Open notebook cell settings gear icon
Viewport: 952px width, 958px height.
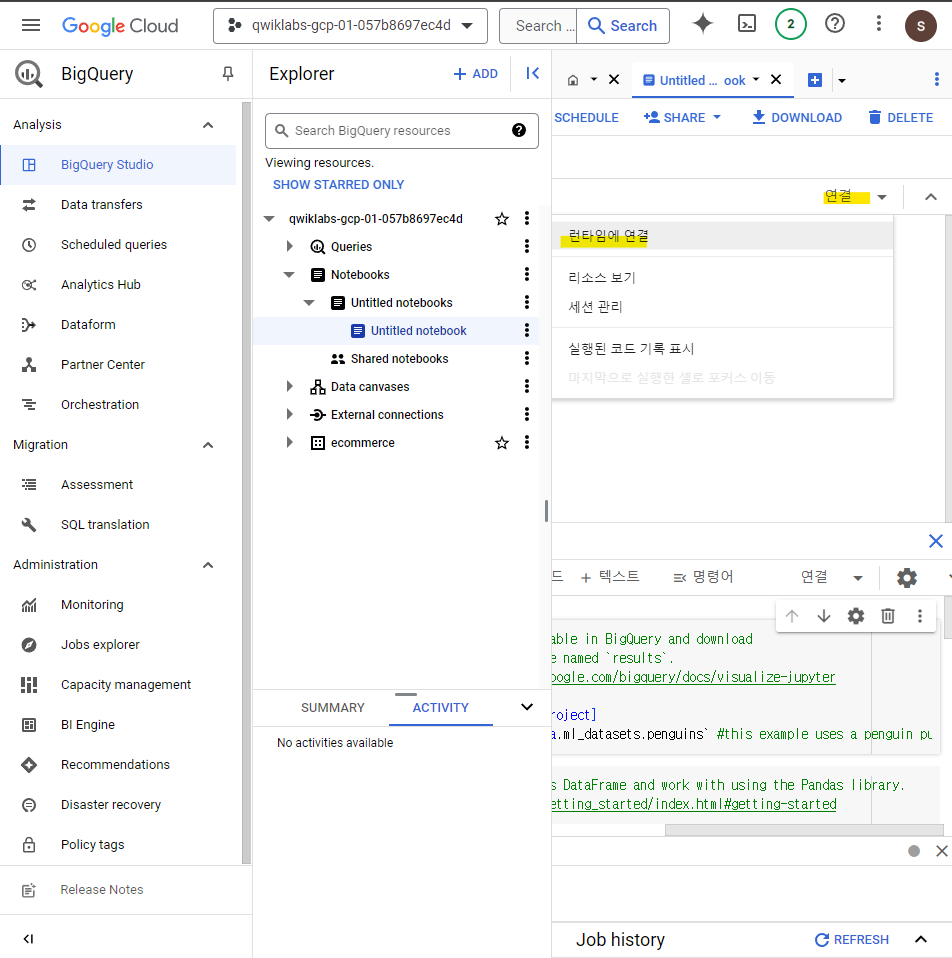tap(855, 616)
